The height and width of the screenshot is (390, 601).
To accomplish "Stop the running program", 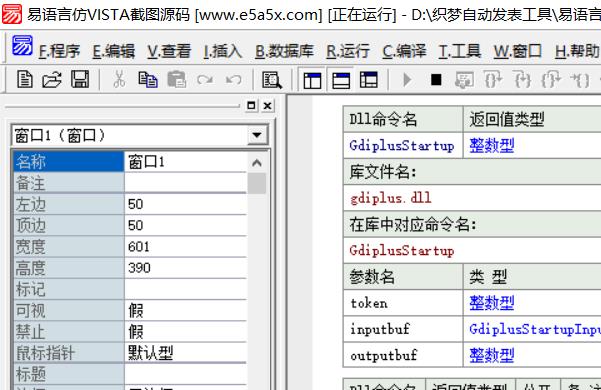I will (436, 80).
